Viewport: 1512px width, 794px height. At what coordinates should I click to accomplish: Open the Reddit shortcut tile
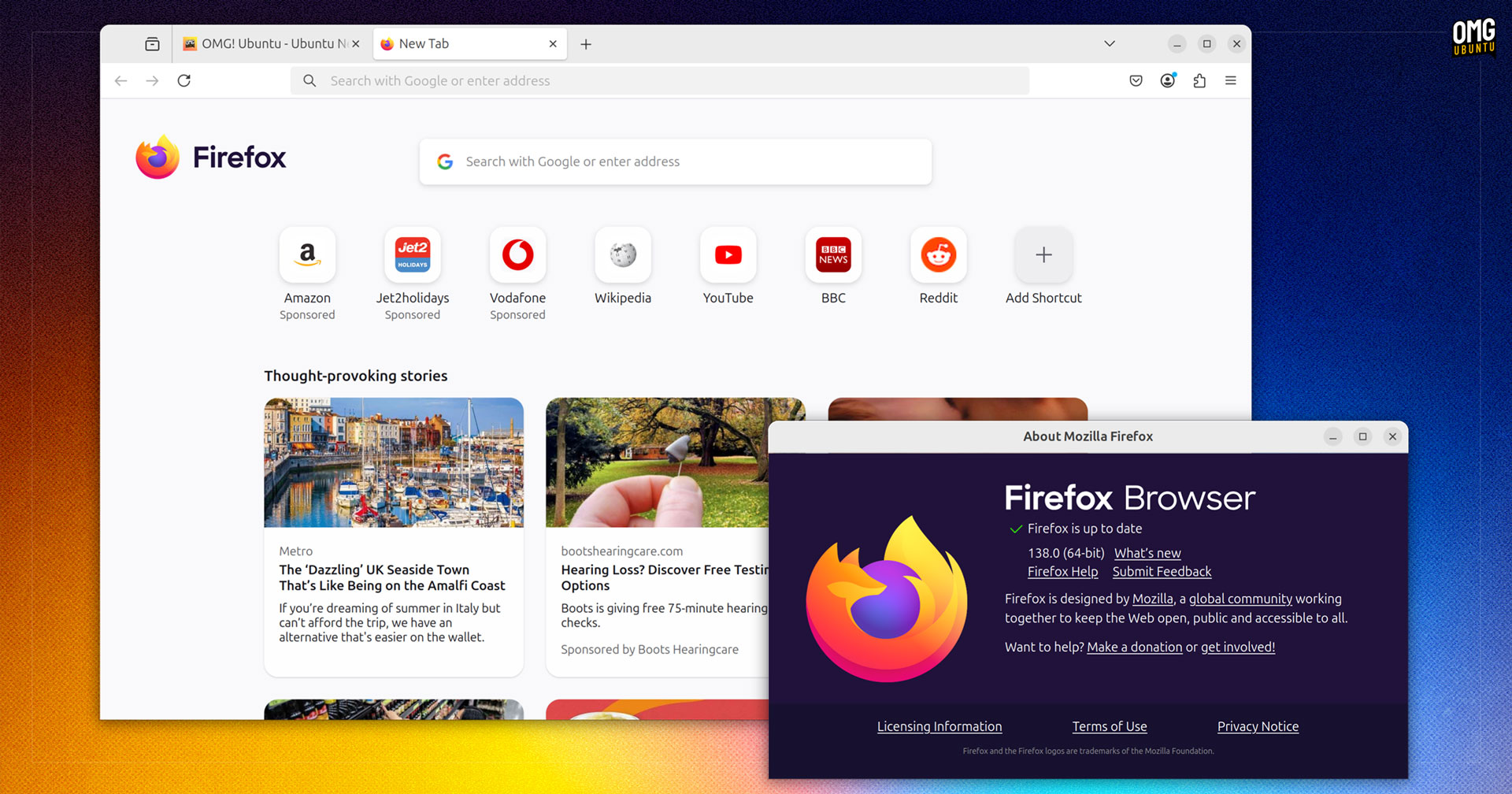[x=939, y=255]
